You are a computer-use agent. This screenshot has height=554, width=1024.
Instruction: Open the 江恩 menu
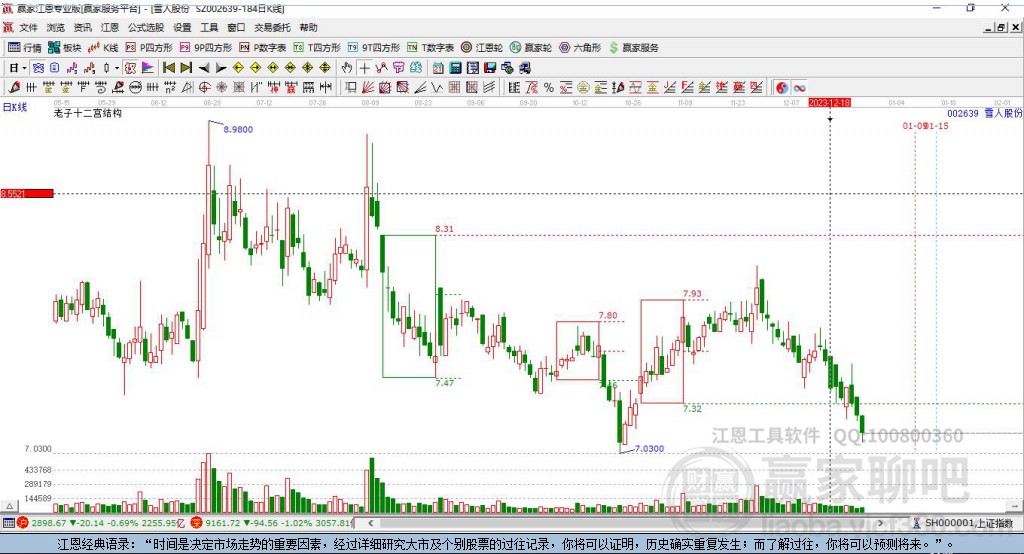coord(110,27)
